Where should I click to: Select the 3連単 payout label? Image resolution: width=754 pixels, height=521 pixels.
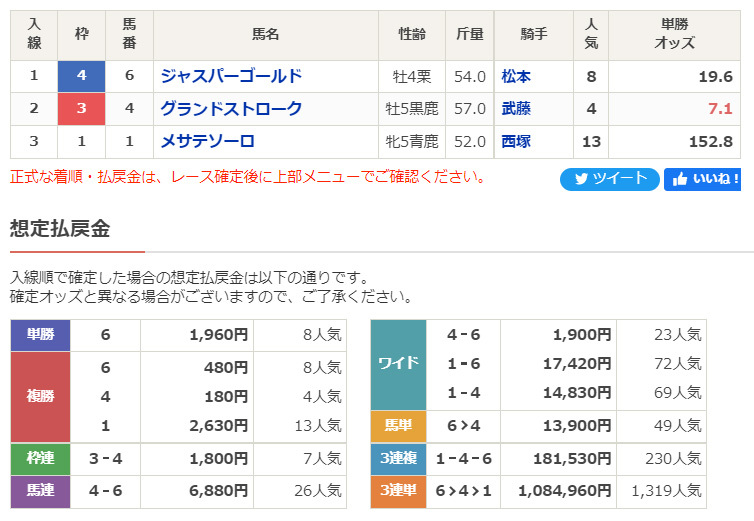398,491
